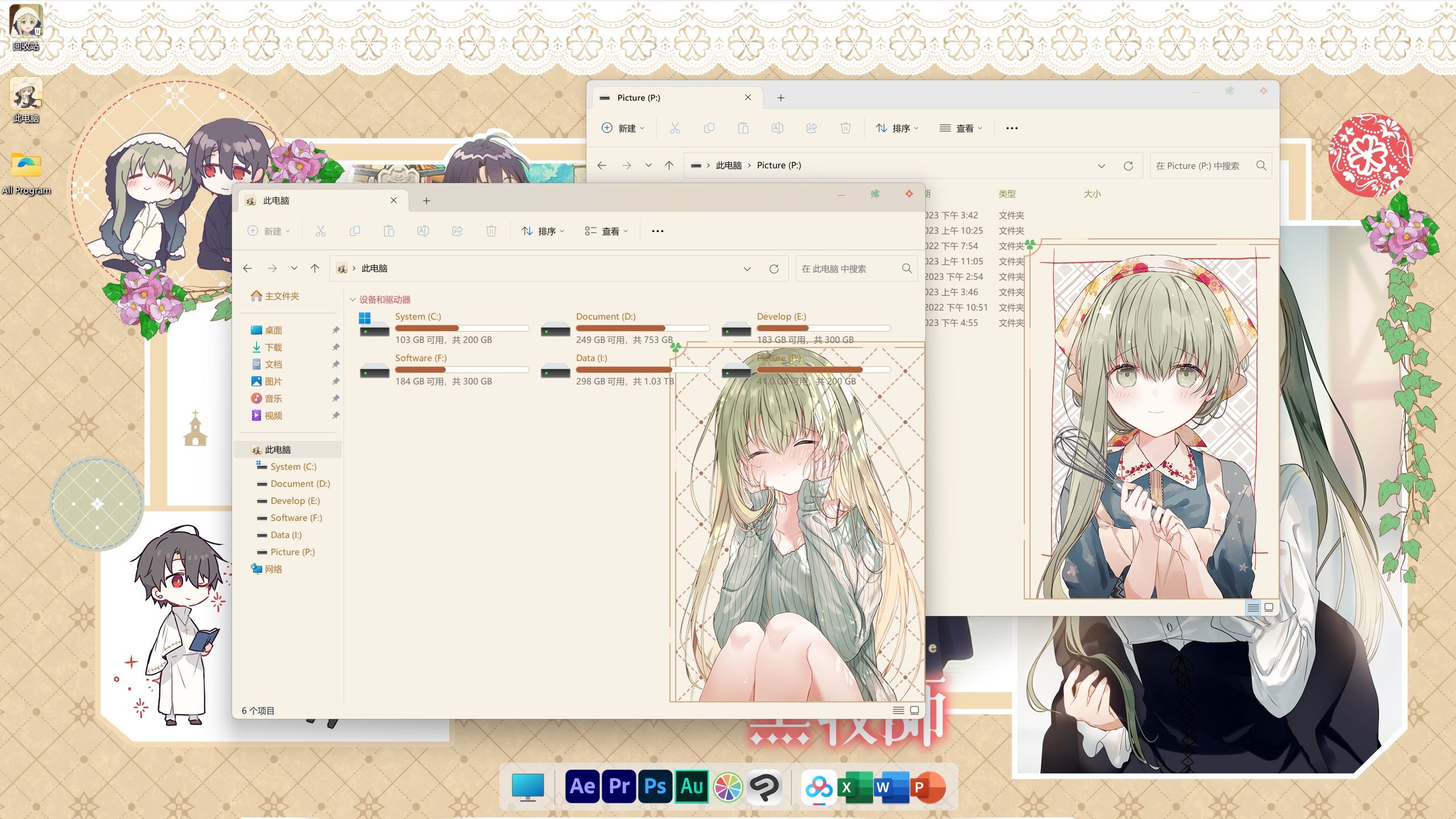Switch Picture (P:) window to details view
Image resolution: width=1456 pixels, height=819 pixels.
(1253, 607)
